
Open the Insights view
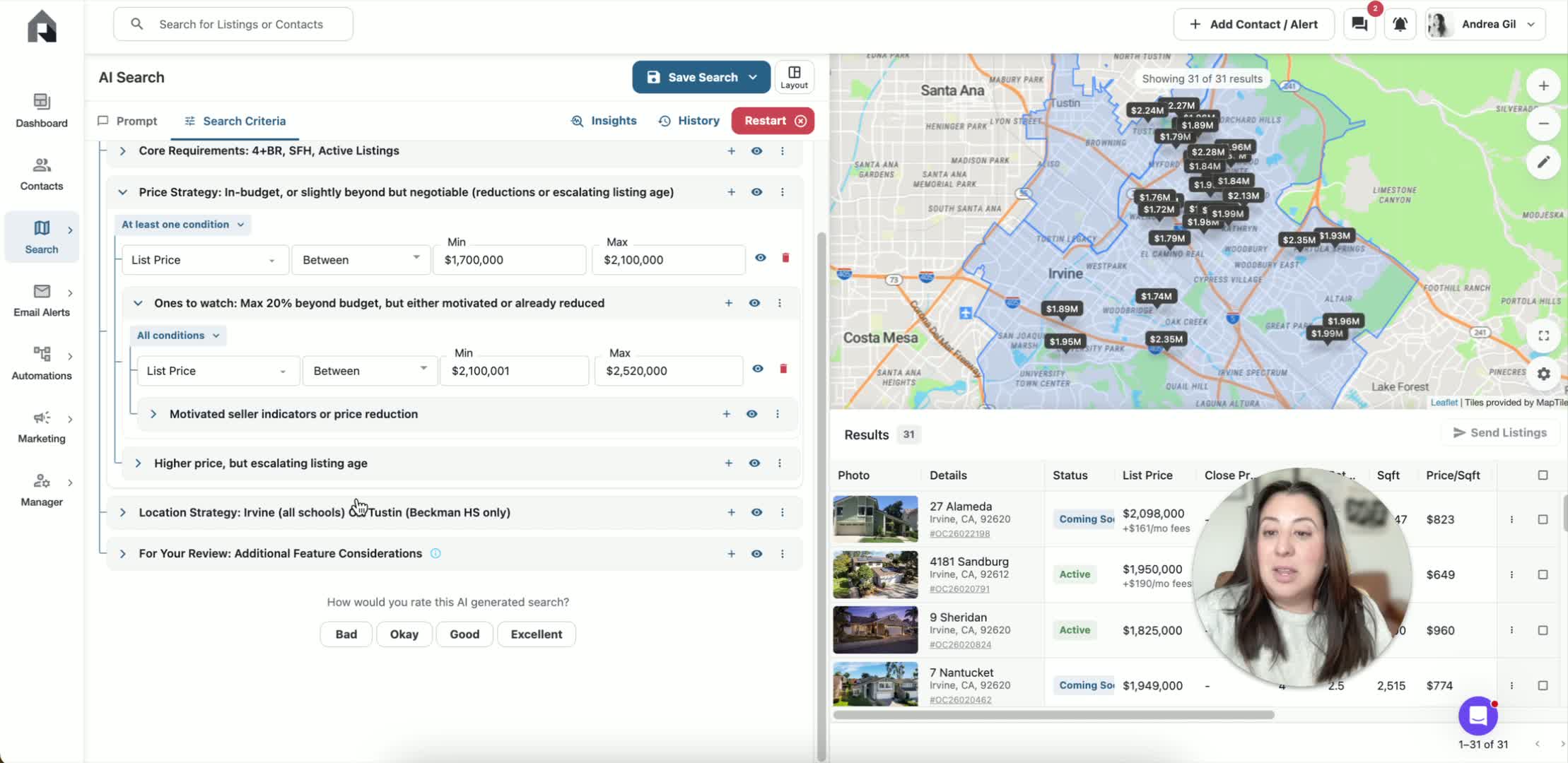(x=604, y=121)
